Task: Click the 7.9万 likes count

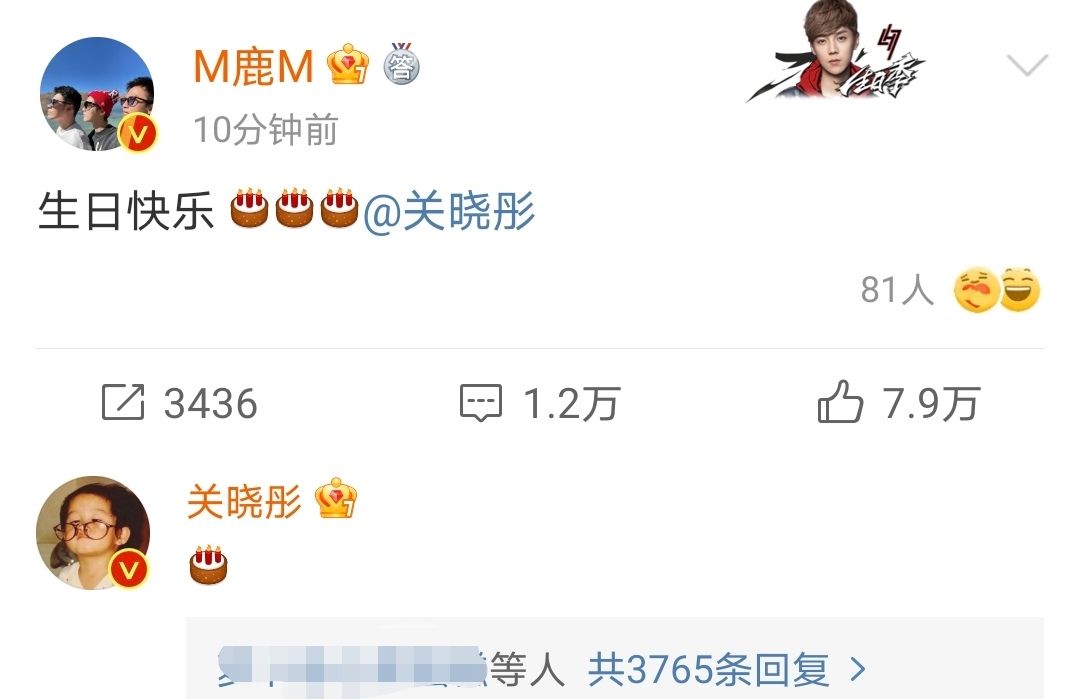Action: 931,403
